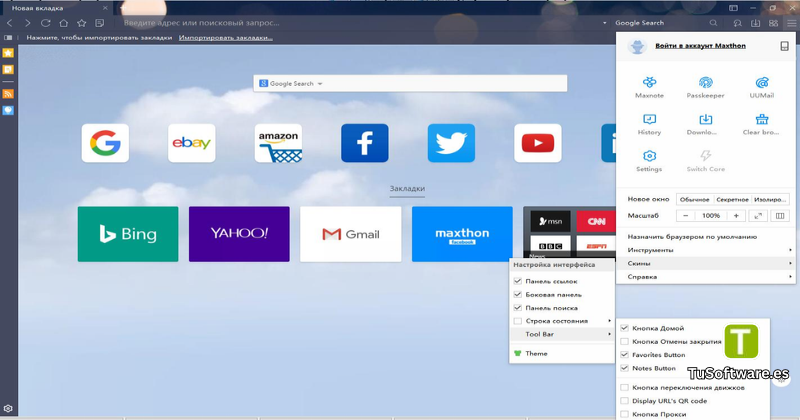This screenshot has height=420, width=800.
Task: Select Назначить браузером по умолчанию
Action: (x=692, y=237)
